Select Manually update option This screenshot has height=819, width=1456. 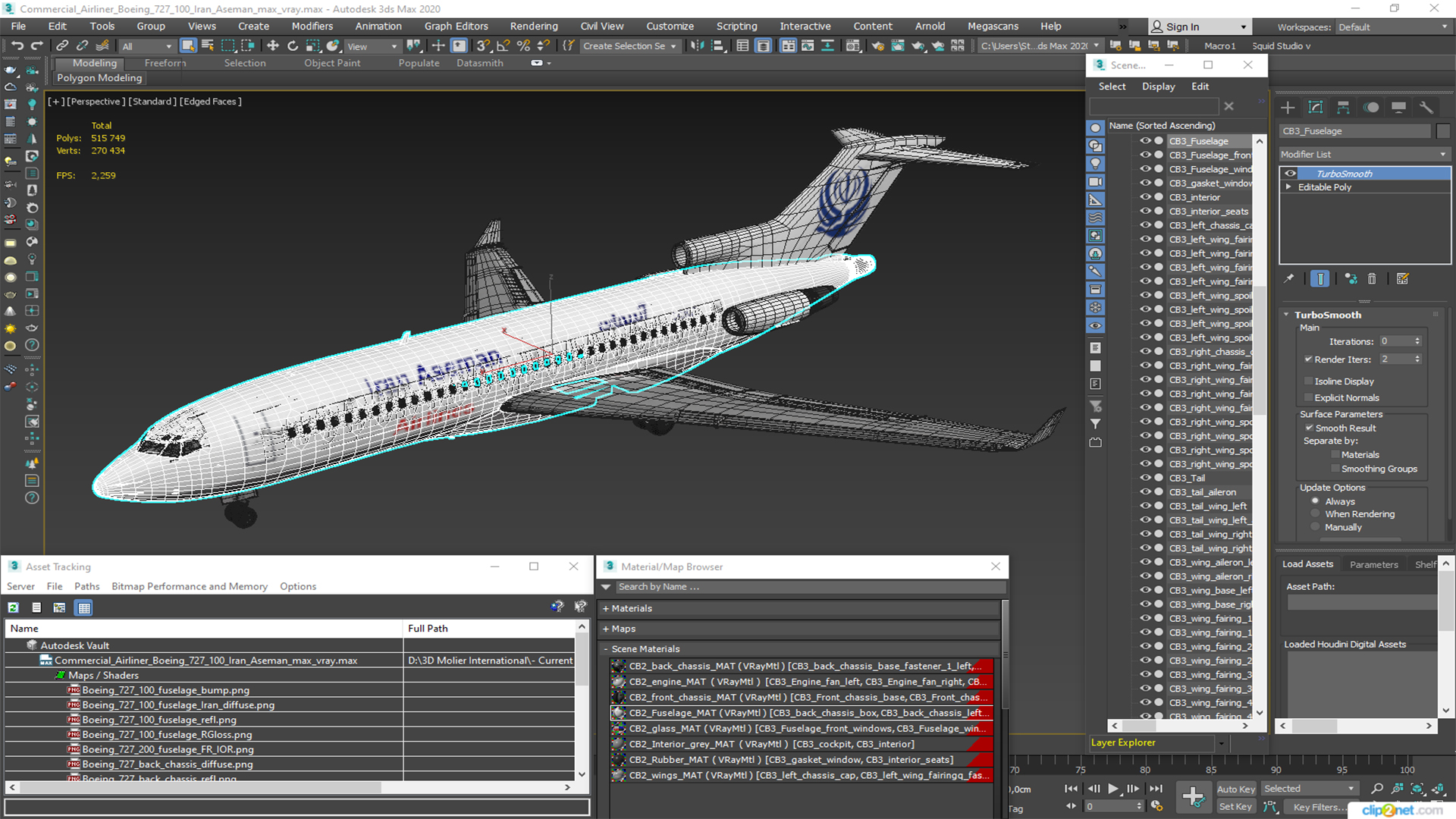point(1315,527)
